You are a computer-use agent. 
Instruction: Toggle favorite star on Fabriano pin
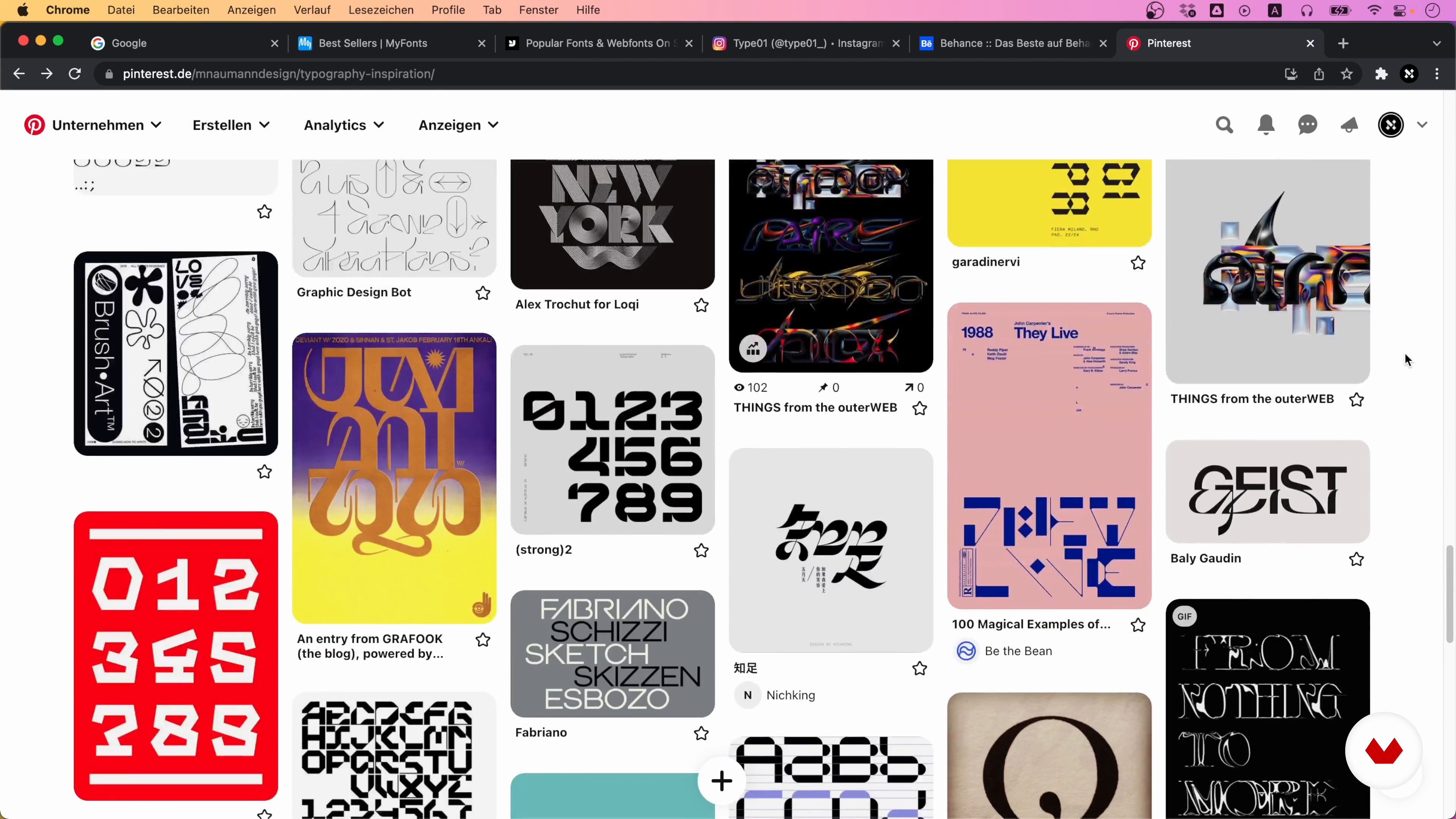(x=701, y=733)
